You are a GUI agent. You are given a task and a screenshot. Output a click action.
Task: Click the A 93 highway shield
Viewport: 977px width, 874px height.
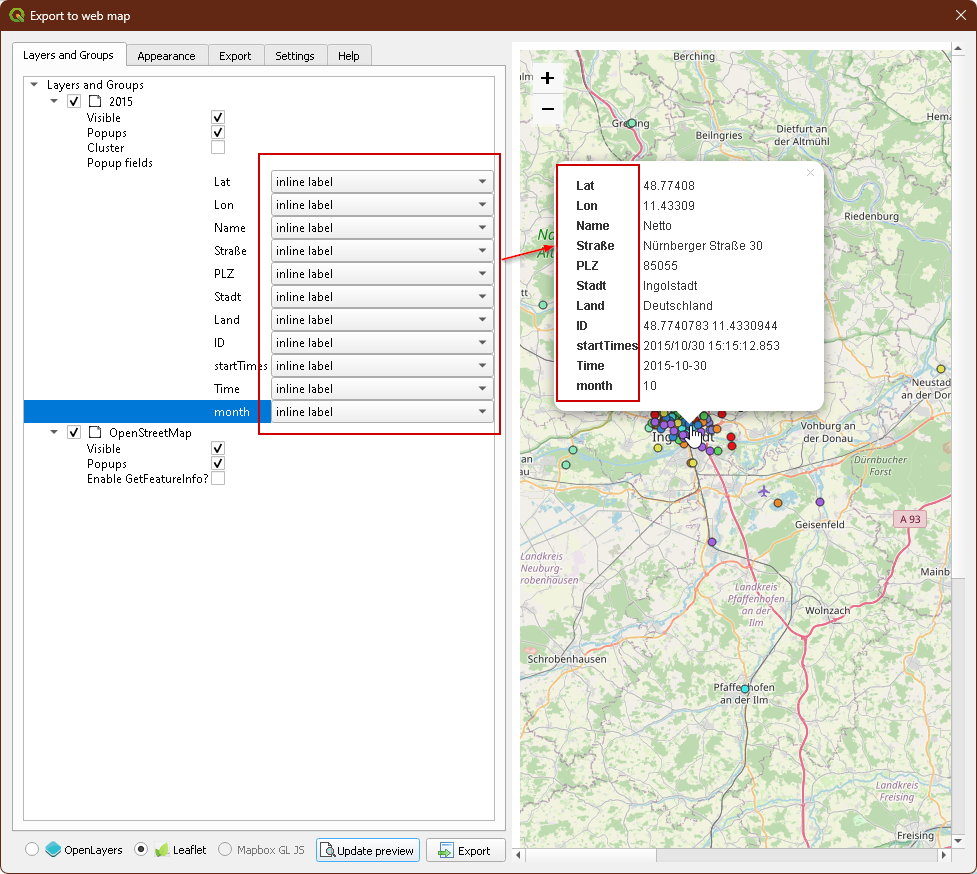[x=909, y=519]
